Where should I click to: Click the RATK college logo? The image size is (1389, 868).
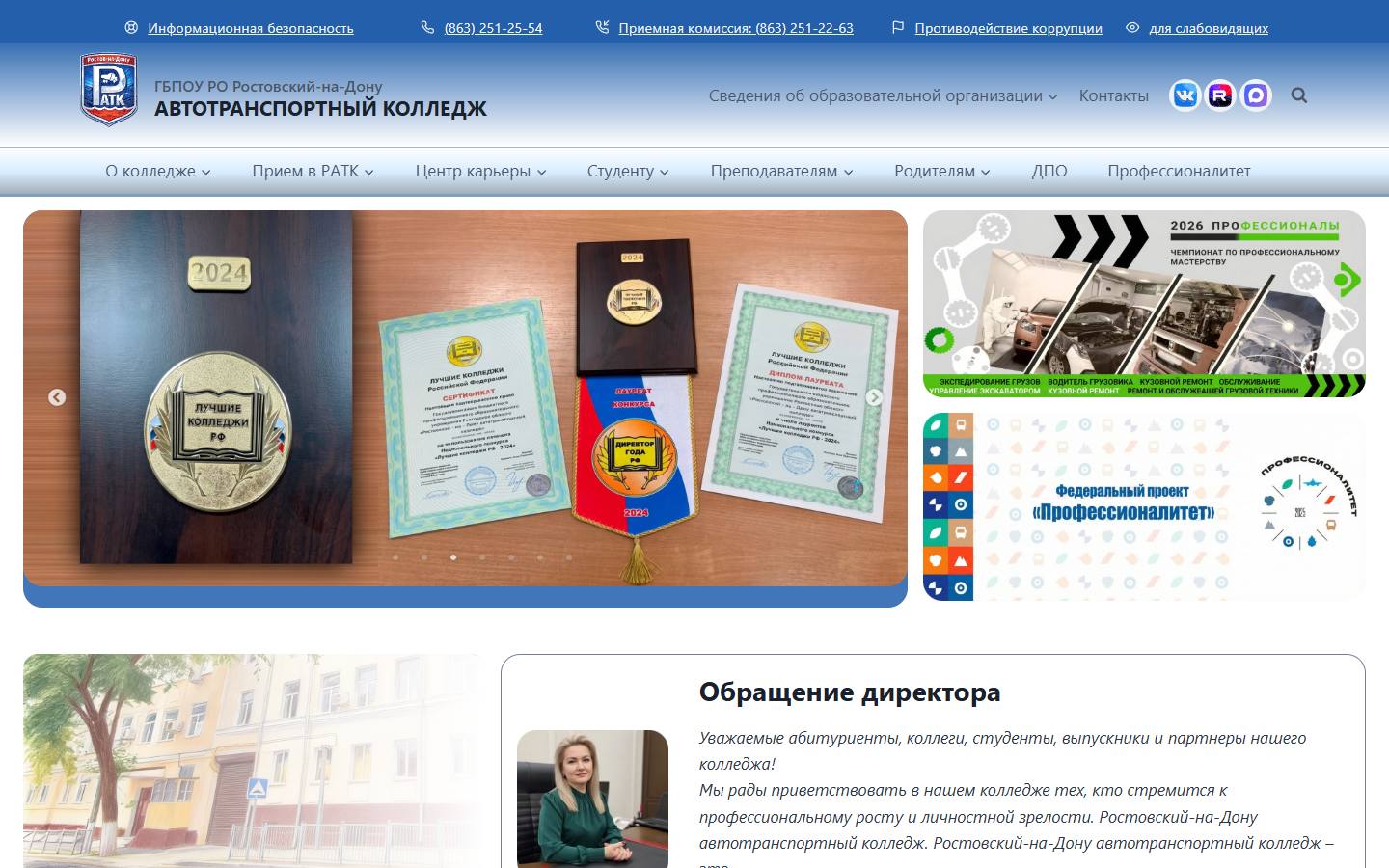(x=108, y=90)
